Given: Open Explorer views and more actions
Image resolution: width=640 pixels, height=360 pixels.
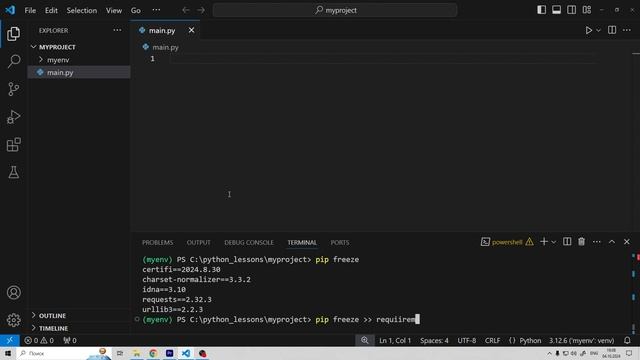Looking at the screenshot, I should pos(117,30).
